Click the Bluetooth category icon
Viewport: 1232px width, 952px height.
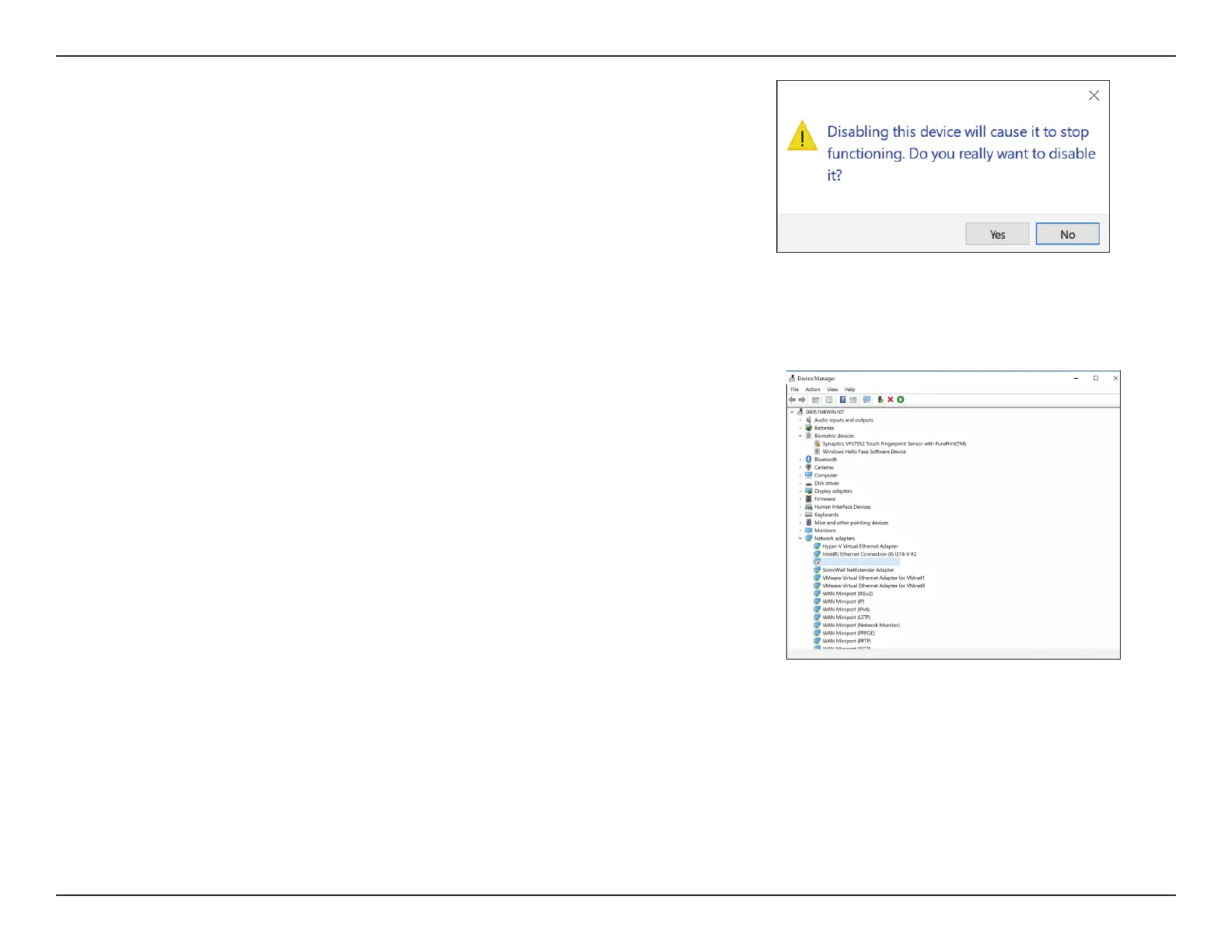click(809, 460)
